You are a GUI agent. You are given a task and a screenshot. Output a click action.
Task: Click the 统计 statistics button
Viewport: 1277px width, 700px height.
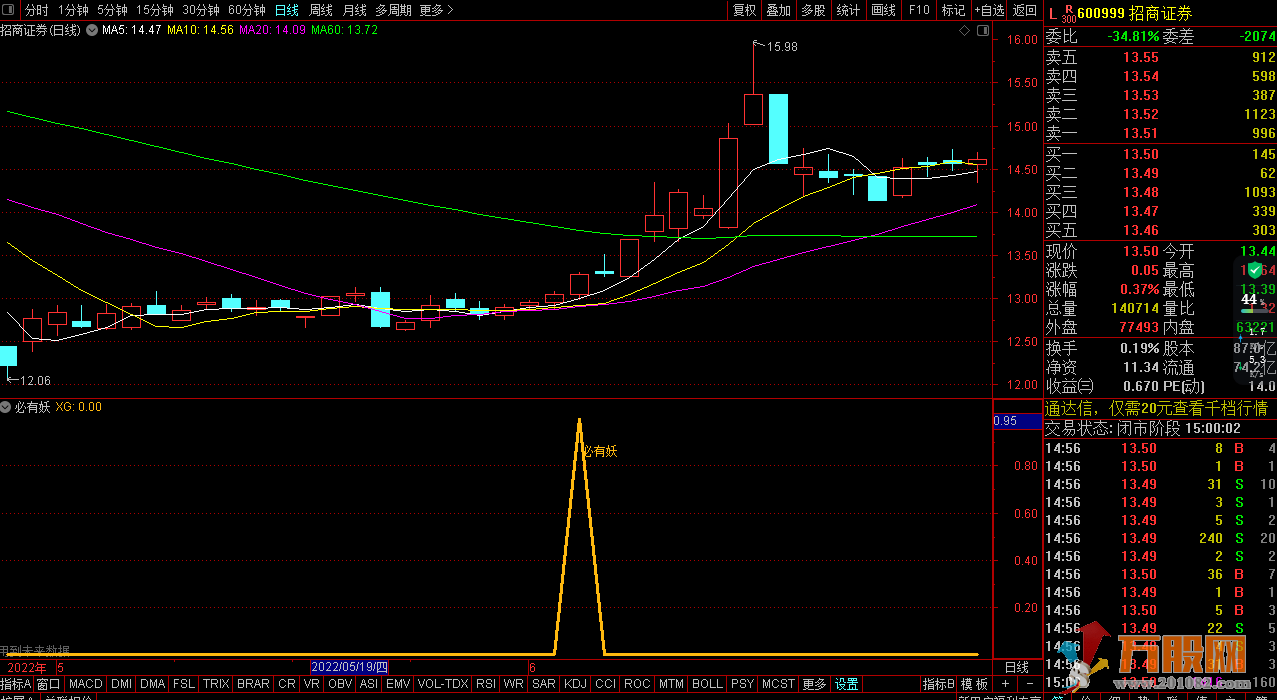pos(848,10)
